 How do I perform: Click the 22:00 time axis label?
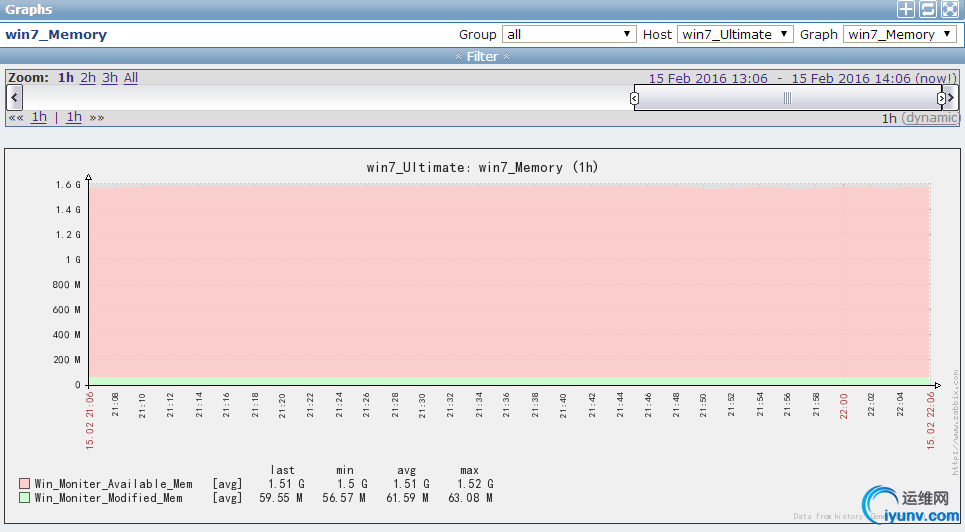(x=844, y=406)
